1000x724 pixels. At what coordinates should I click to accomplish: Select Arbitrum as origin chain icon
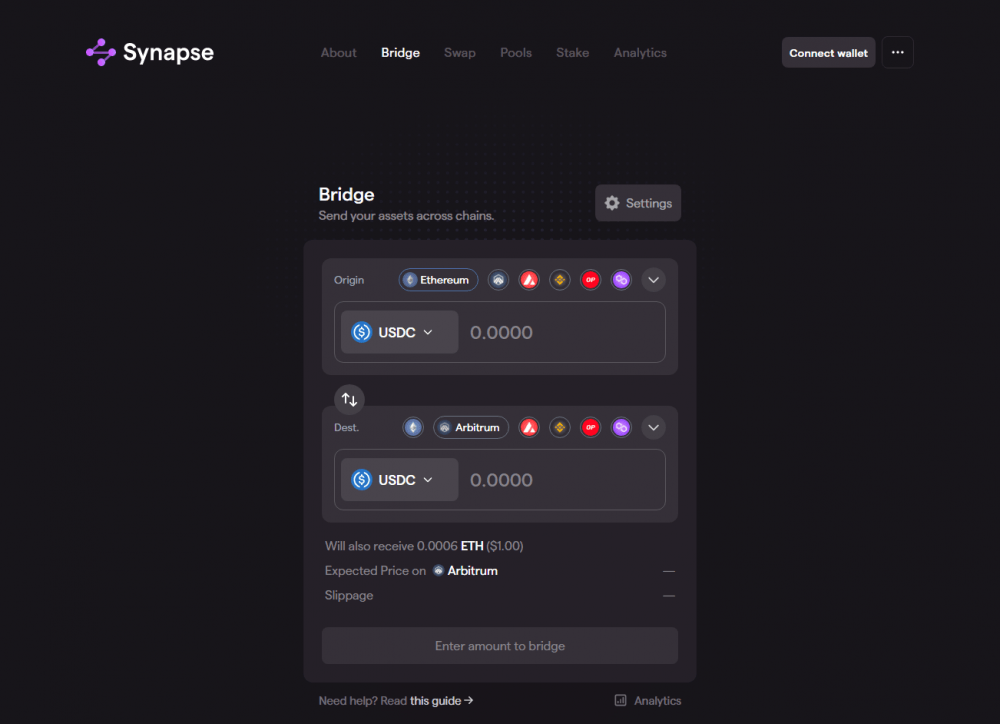click(x=498, y=280)
